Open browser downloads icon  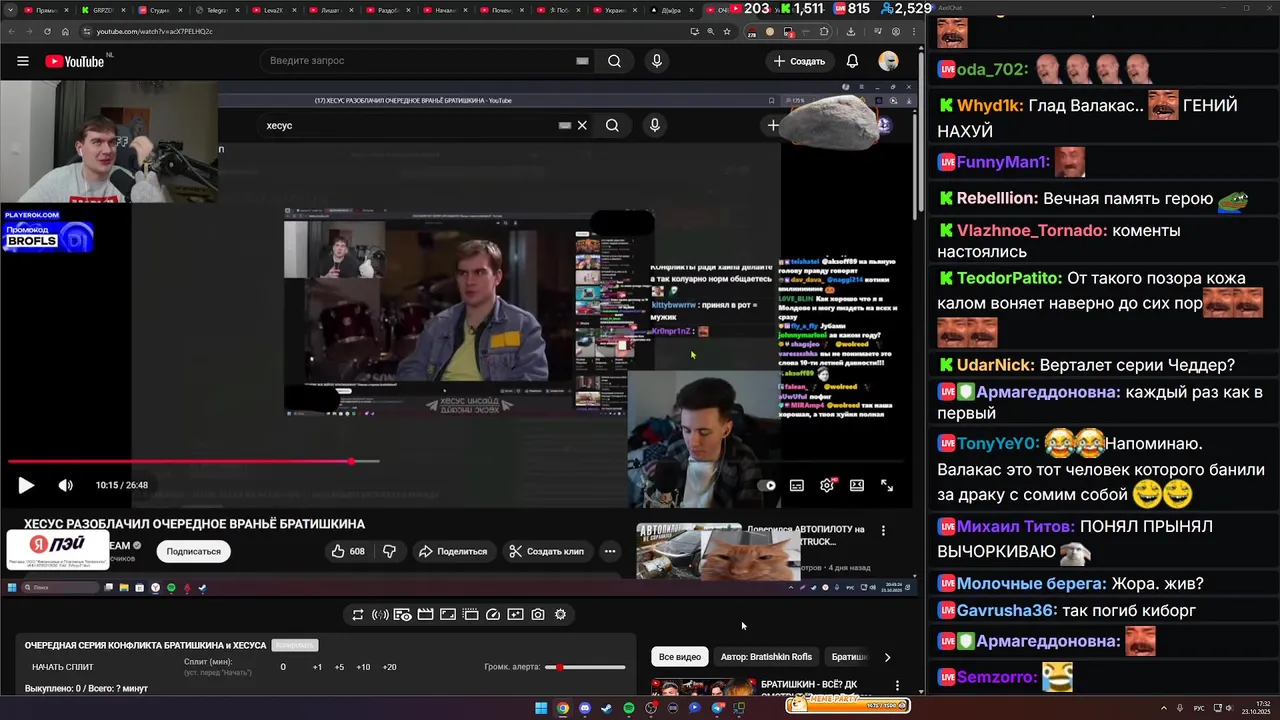(851, 31)
